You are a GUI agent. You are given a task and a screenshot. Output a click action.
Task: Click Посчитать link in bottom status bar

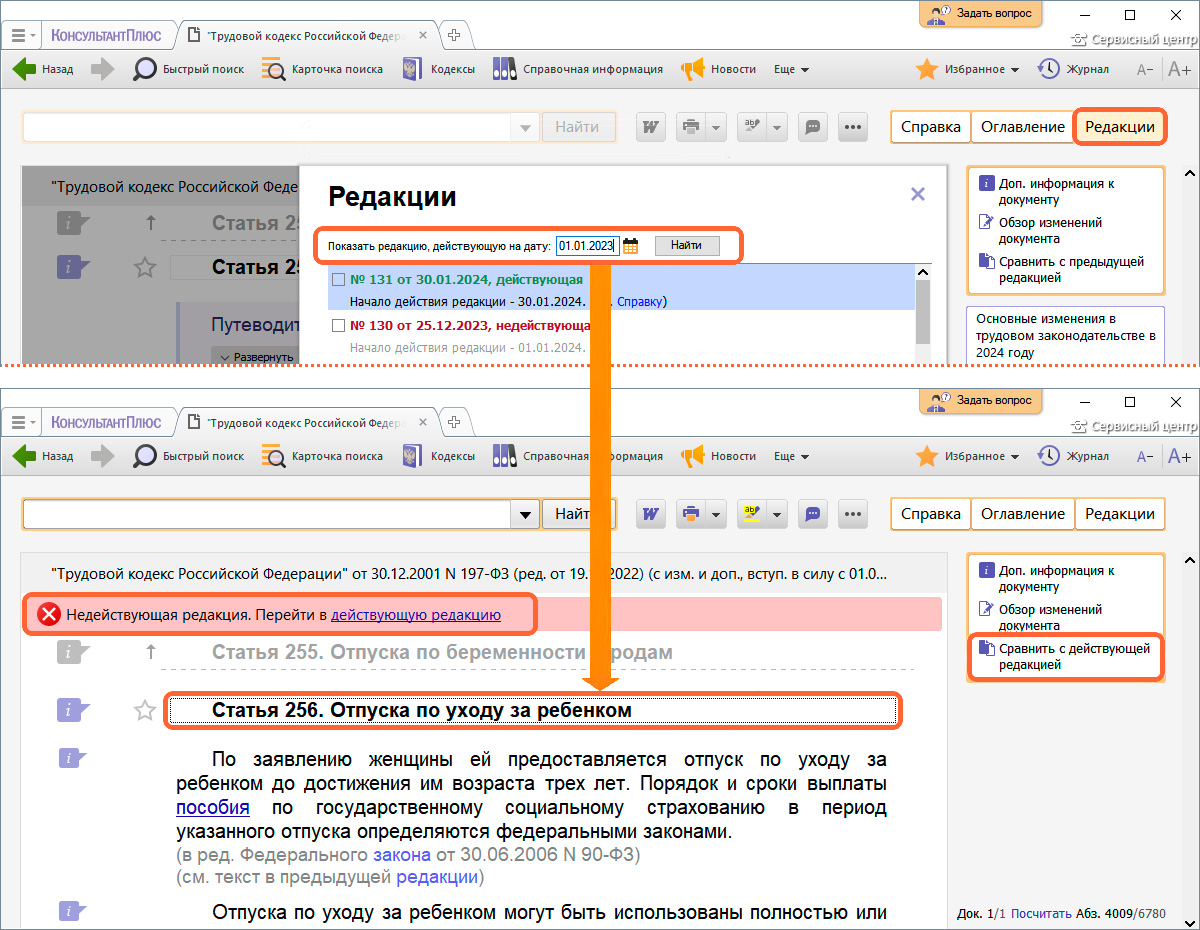pos(1040,913)
